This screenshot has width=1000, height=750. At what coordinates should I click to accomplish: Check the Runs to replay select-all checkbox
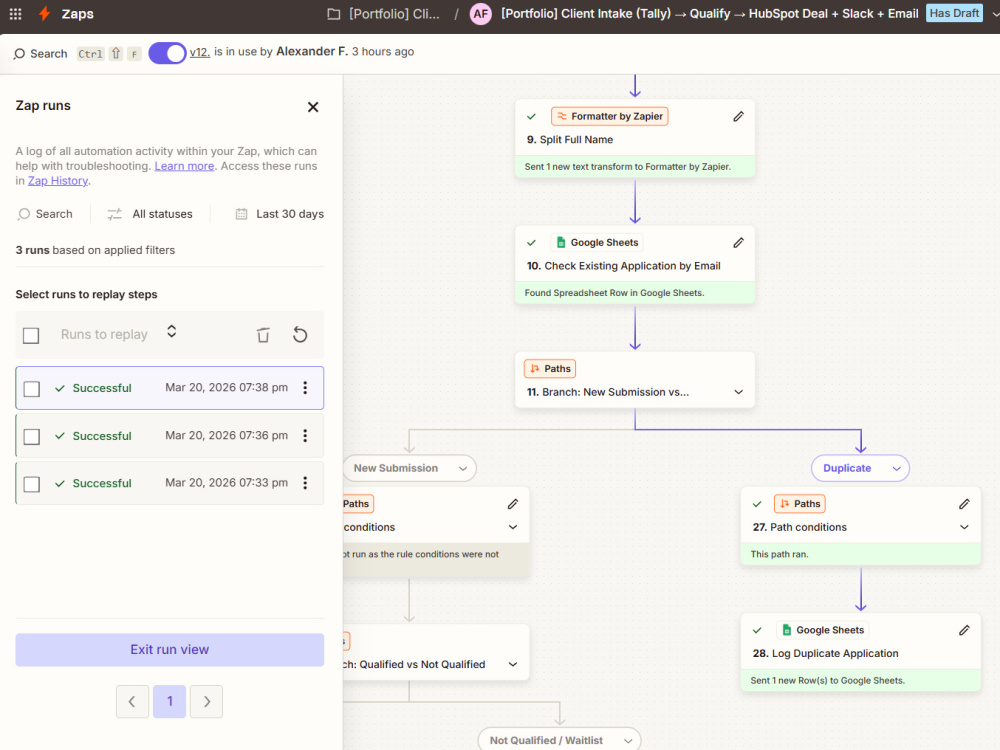31,335
